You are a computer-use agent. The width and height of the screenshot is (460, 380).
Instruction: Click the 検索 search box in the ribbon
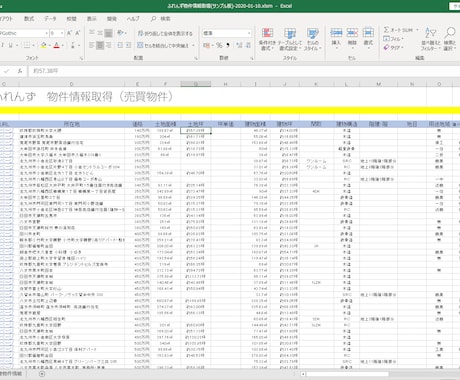(x=161, y=19)
